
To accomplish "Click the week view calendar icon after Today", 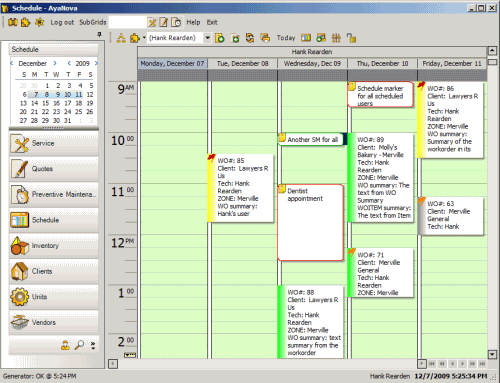I will [x=306, y=38].
